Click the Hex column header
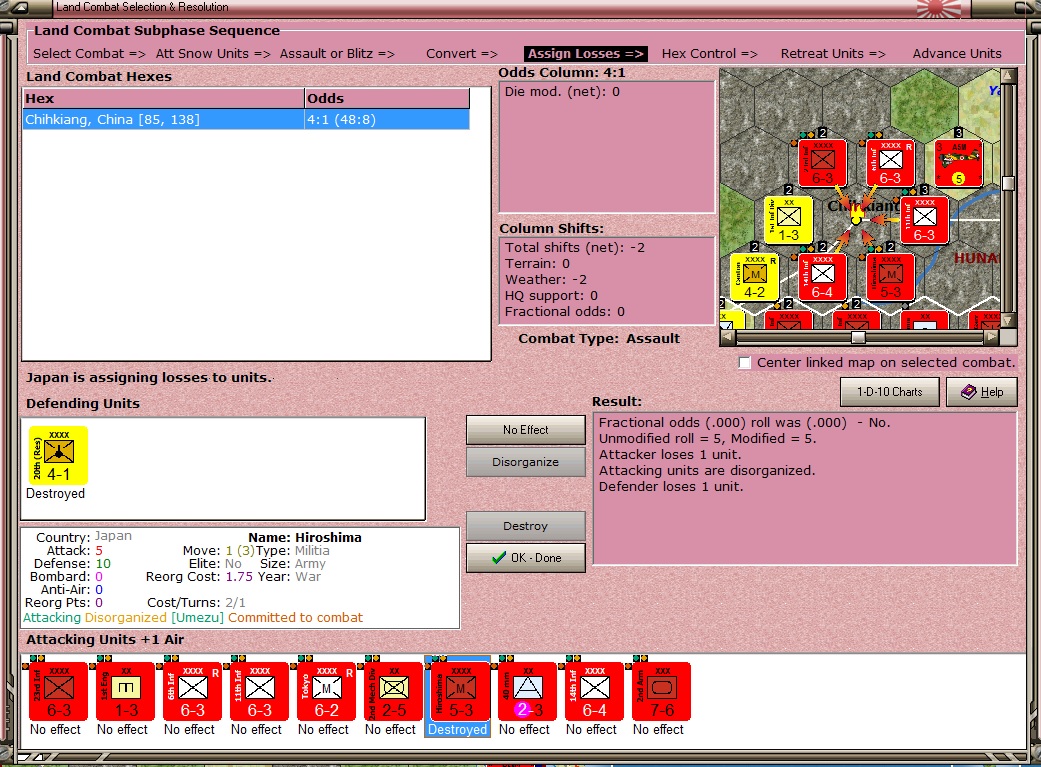 [x=163, y=98]
